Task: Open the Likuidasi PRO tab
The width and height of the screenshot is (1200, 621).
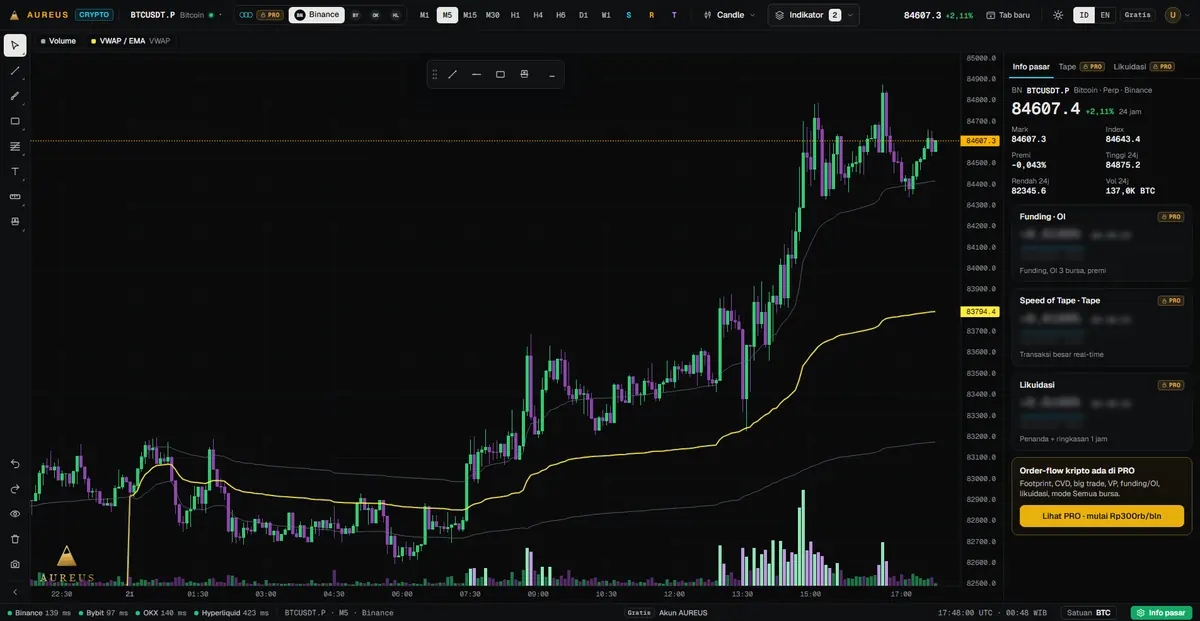Action: pos(1144,66)
